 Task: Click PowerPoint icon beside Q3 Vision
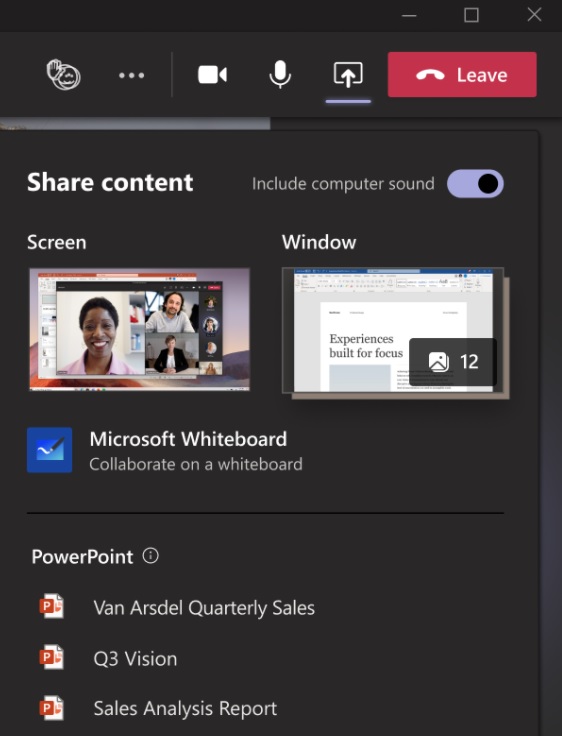[x=52, y=657]
